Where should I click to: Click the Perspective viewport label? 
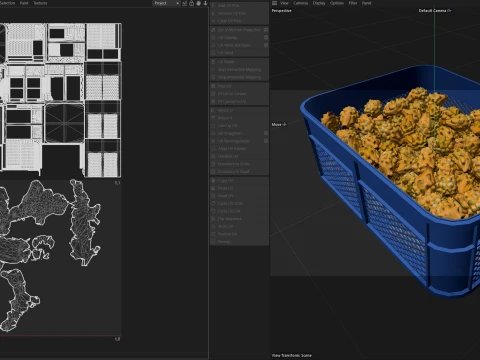tap(282, 11)
